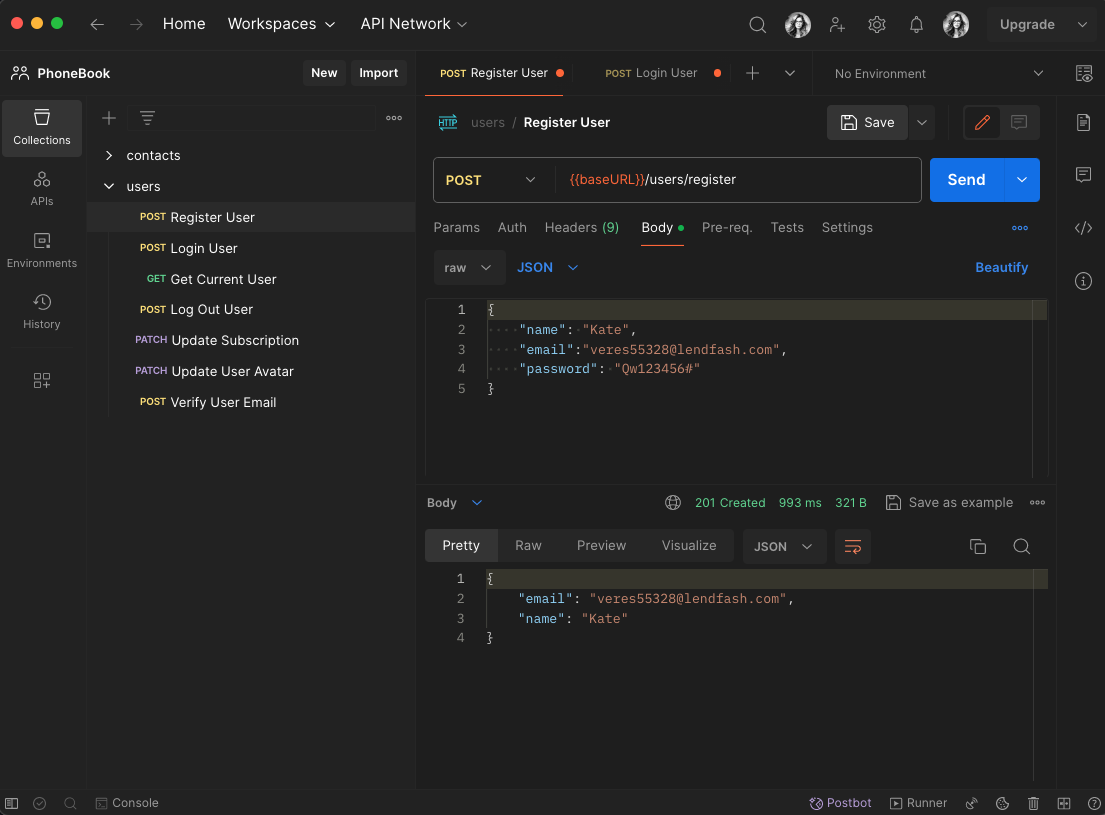Screen dimensions: 1105x815
Task: Switch to the Pre-req. tab
Action: (727, 228)
